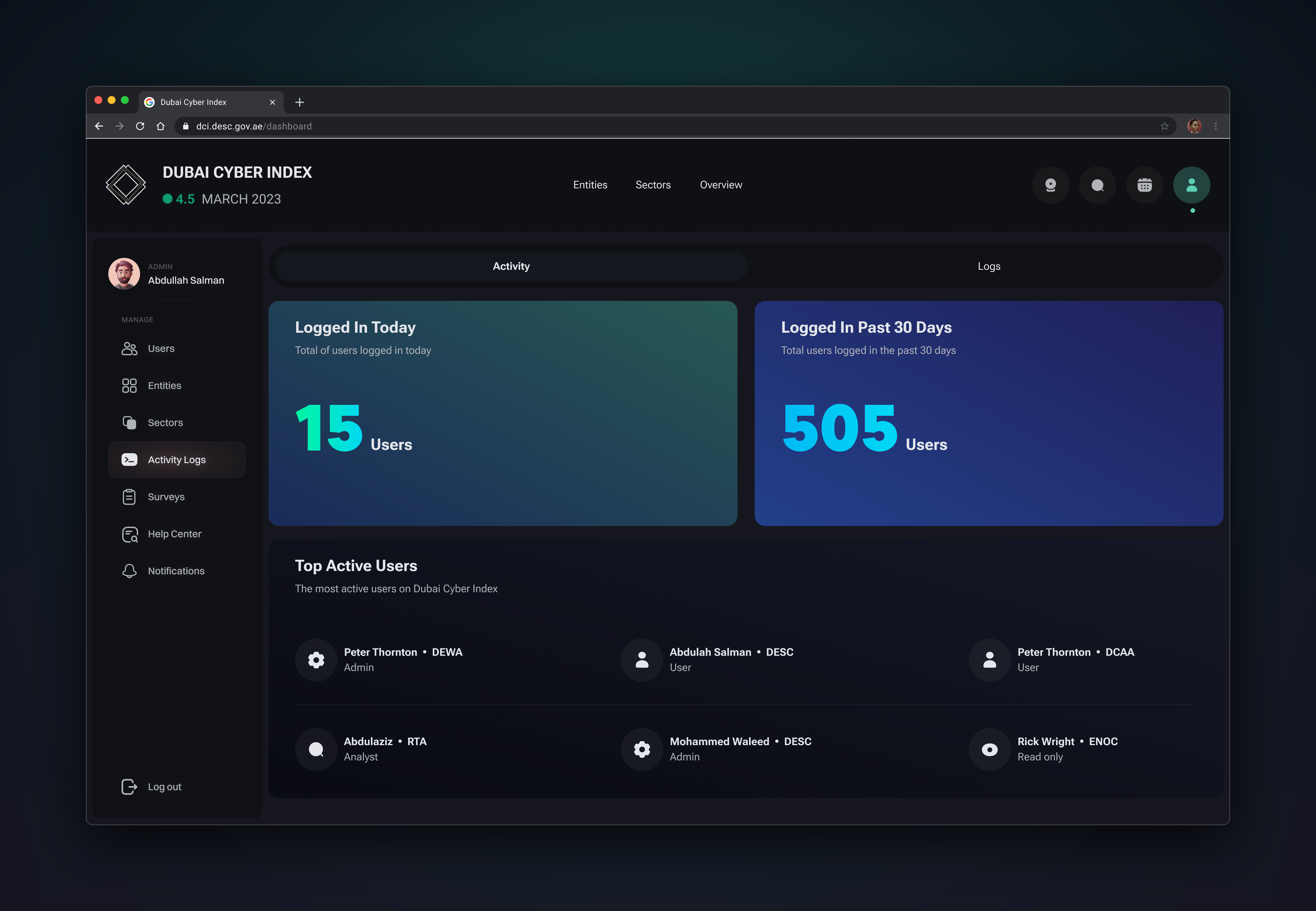Viewport: 1316px width, 911px height.
Task: Click the "Read only" role text
Action: click(1040, 757)
